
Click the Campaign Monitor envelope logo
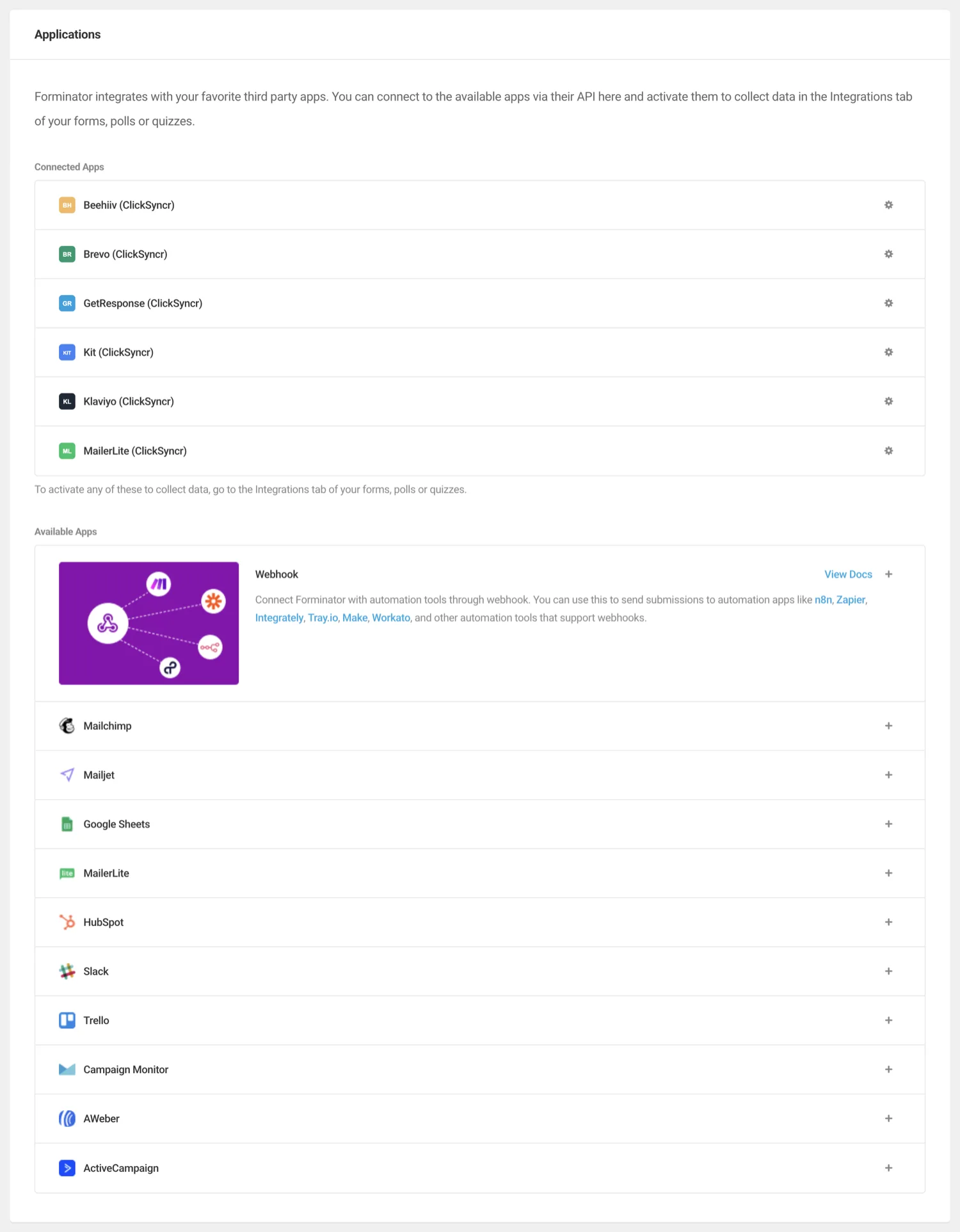pos(67,1069)
